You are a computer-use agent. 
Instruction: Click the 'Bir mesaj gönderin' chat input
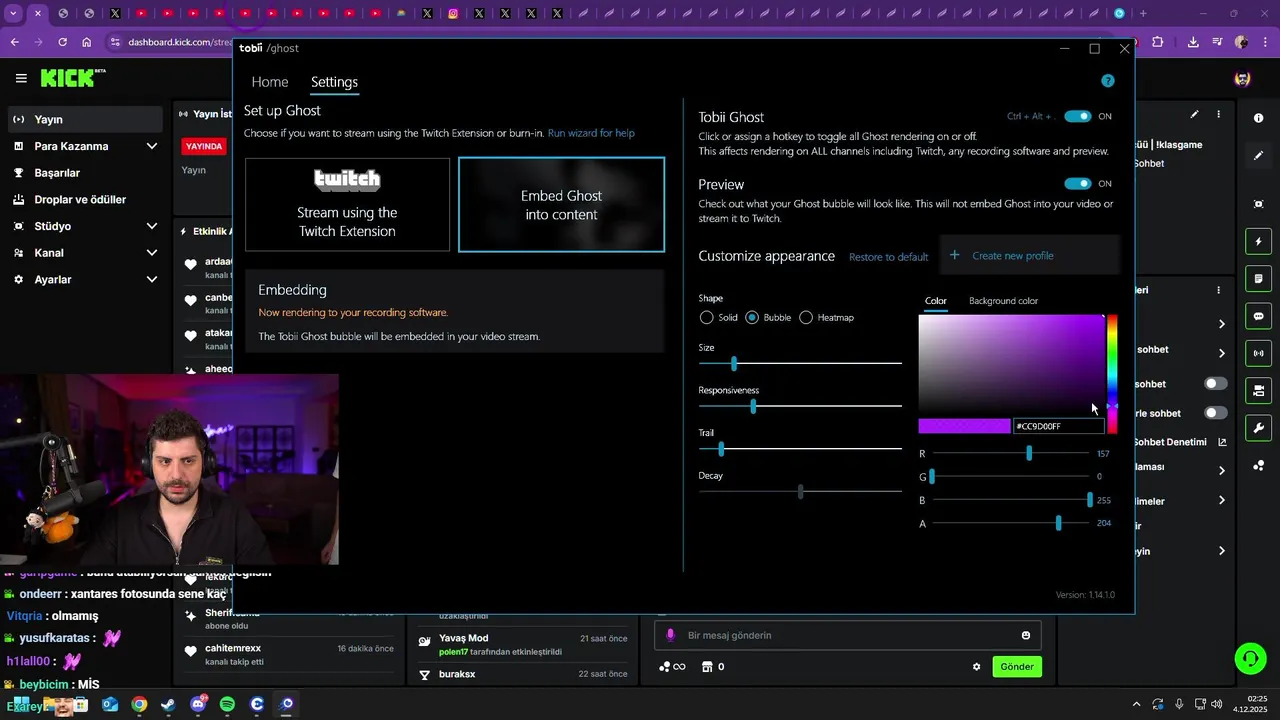point(848,635)
